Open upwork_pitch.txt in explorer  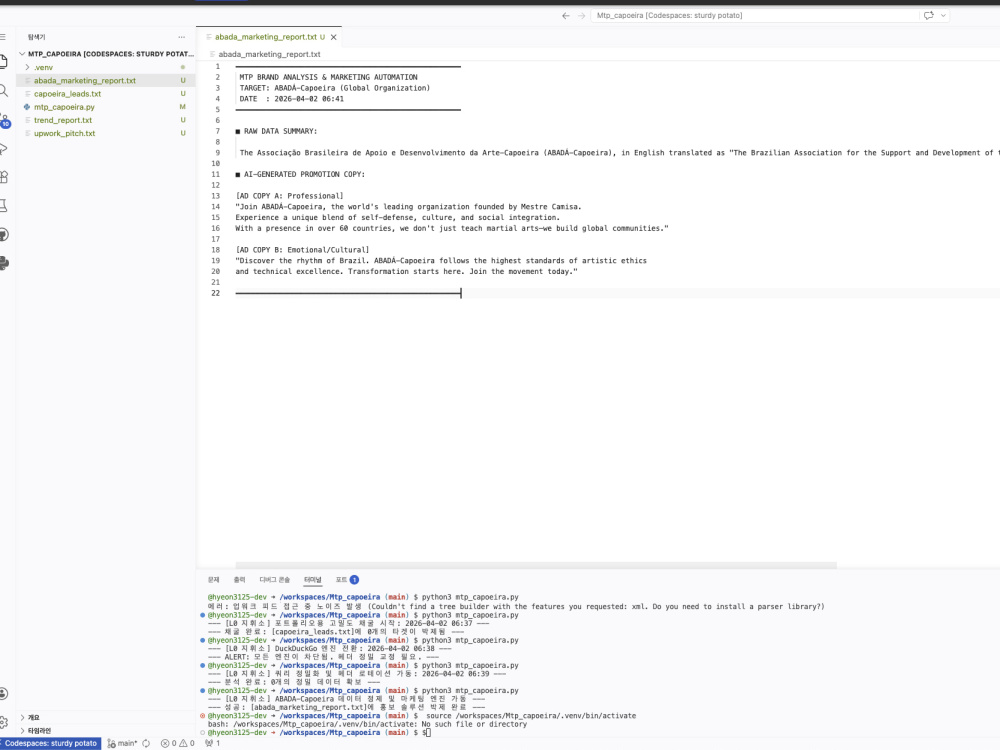click(x=106, y=133)
